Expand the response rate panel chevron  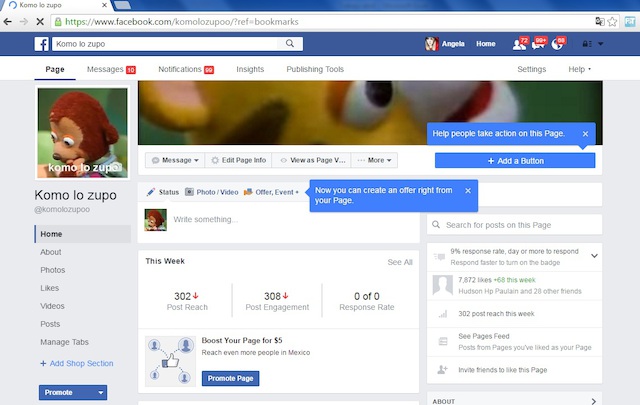pos(594,256)
